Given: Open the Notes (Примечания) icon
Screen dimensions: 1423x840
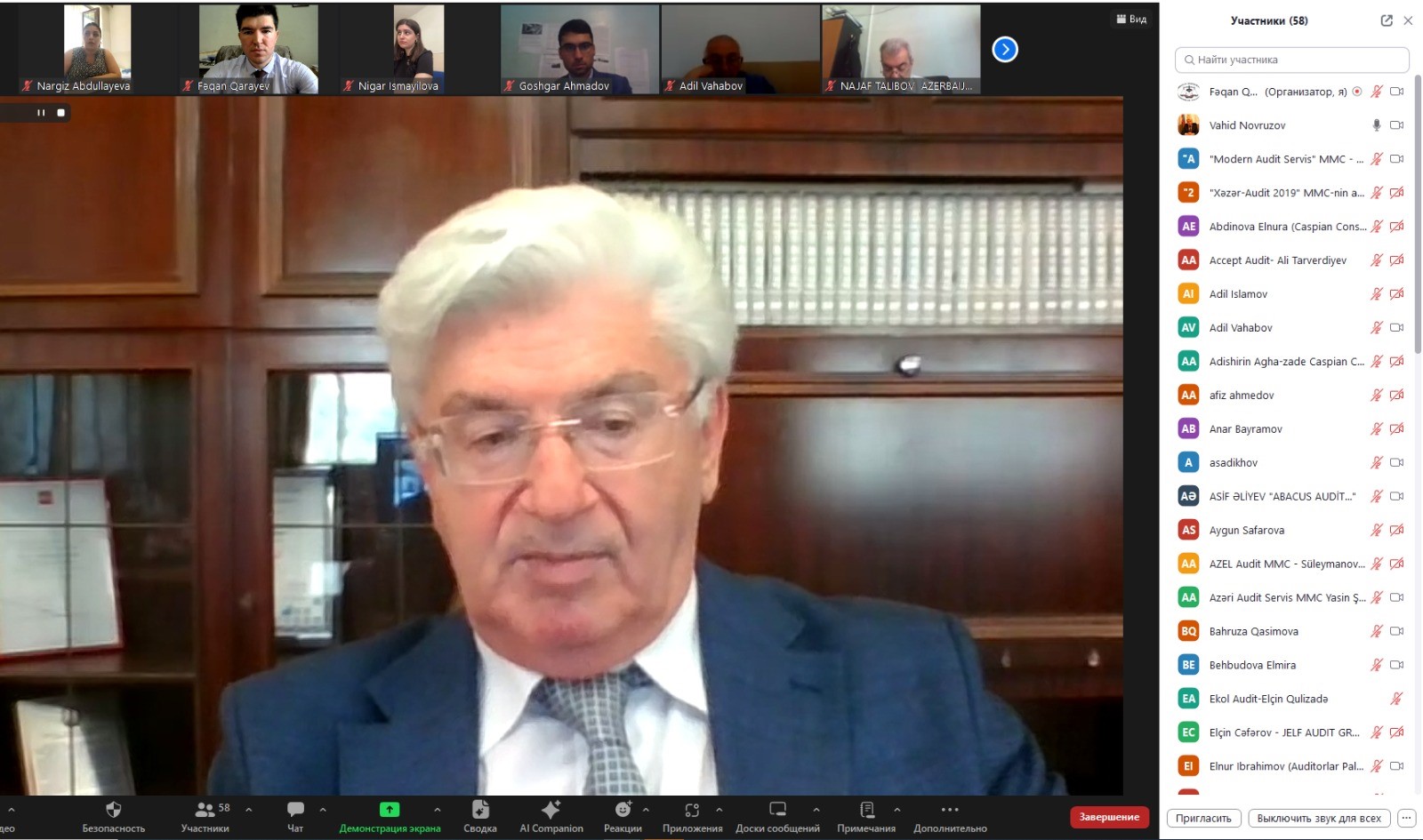Looking at the screenshot, I should coord(866,810).
